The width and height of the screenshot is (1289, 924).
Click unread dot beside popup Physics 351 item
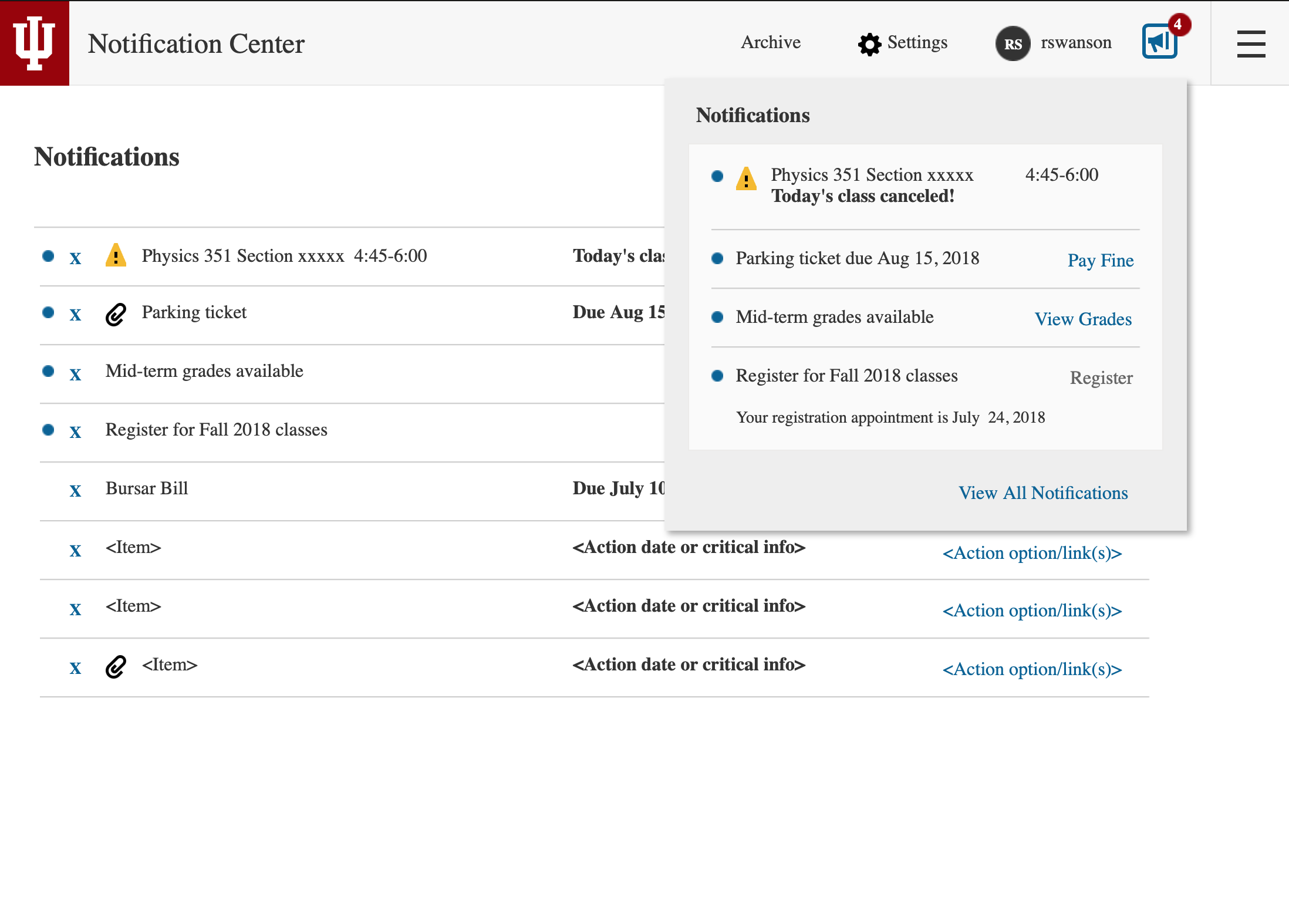tap(717, 176)
